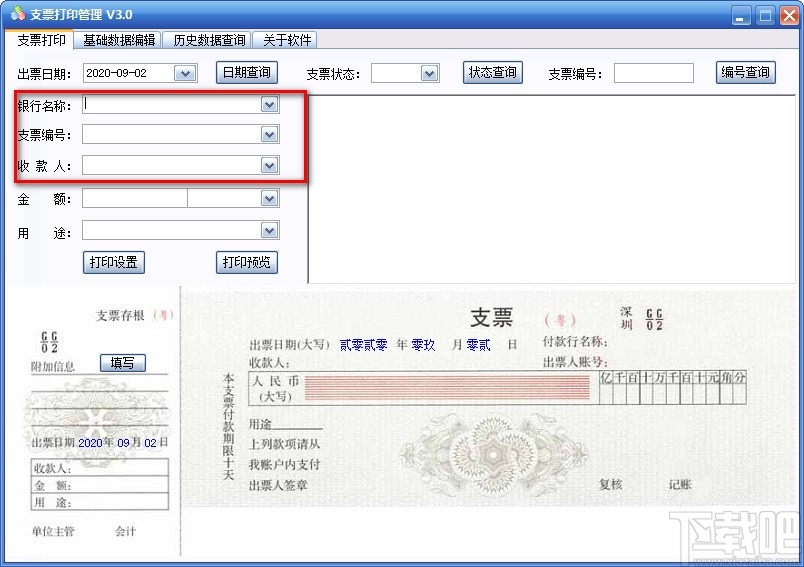Click the 收款人 row in stub table
The image size is (804, 567).
click(100, 468)
